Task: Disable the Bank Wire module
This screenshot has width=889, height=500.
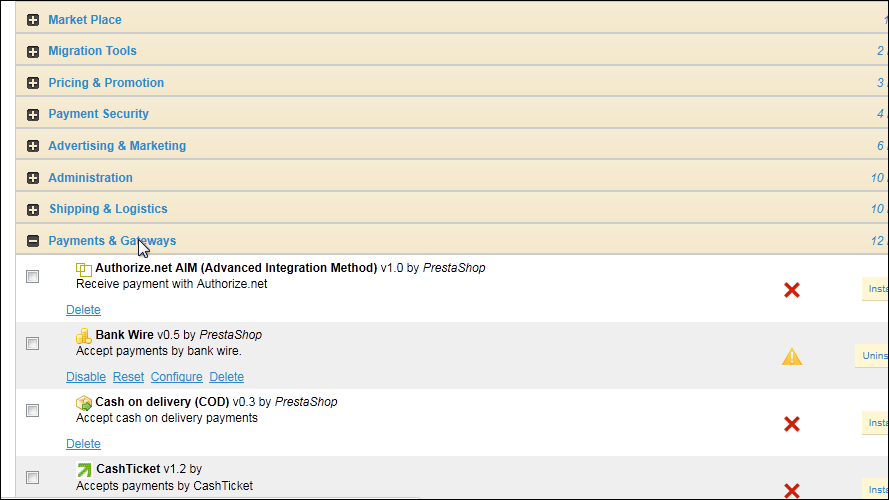Action: tap(86, 377)
